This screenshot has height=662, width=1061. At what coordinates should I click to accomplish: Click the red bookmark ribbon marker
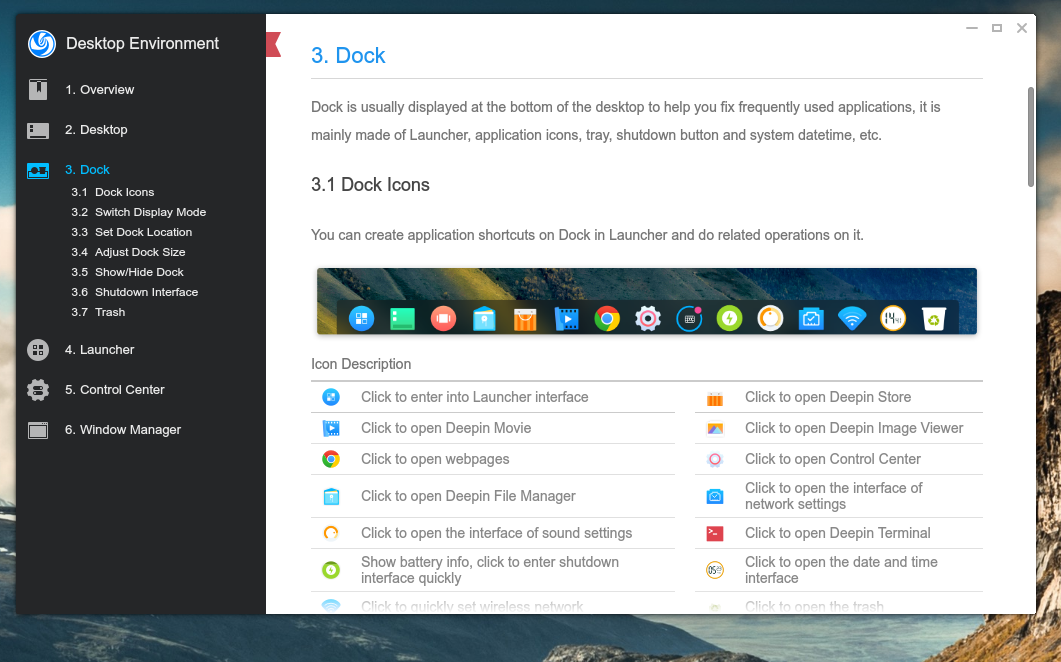273,44
